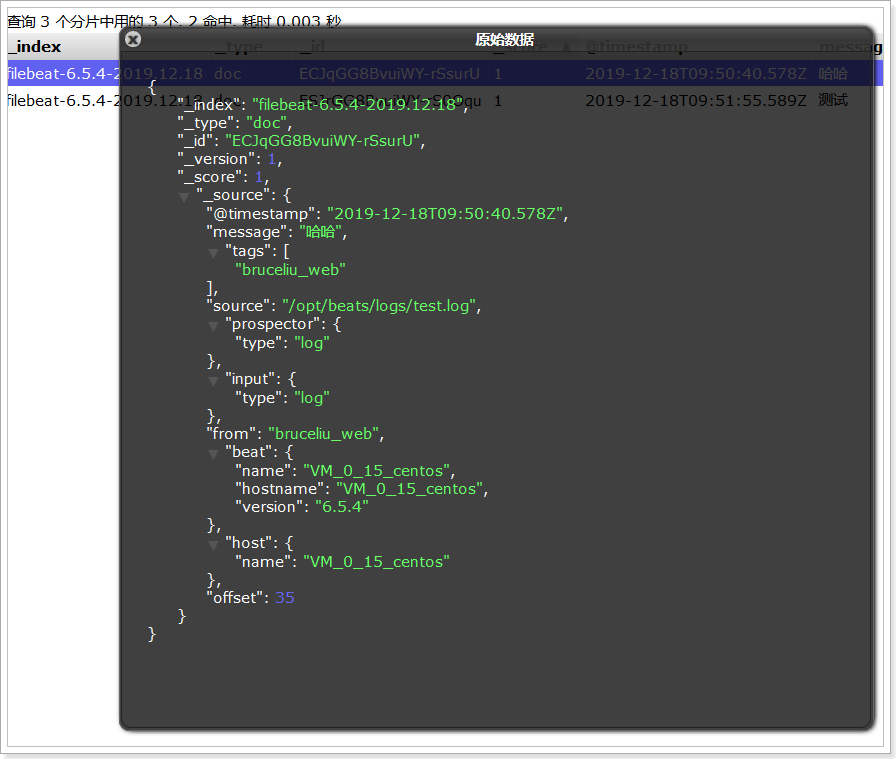Collapse the "_source" object node
This screenshot has width=896, height=759.
[x=183, y=197]
